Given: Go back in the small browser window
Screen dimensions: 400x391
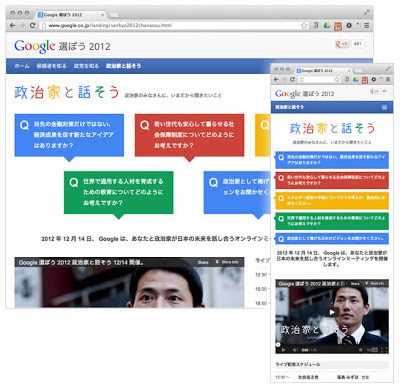Looking at the screenshot, I should [x=276, y=79].
